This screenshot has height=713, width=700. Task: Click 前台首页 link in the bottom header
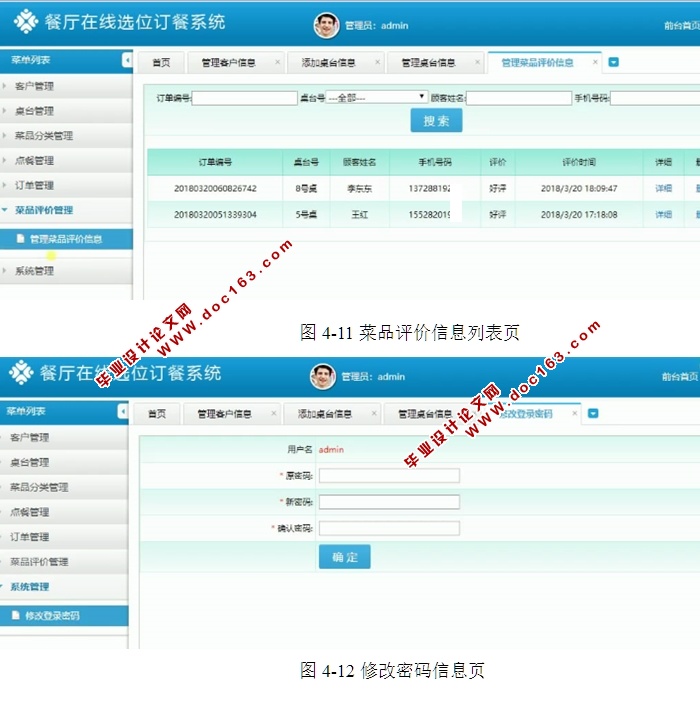tap(680, 377)
